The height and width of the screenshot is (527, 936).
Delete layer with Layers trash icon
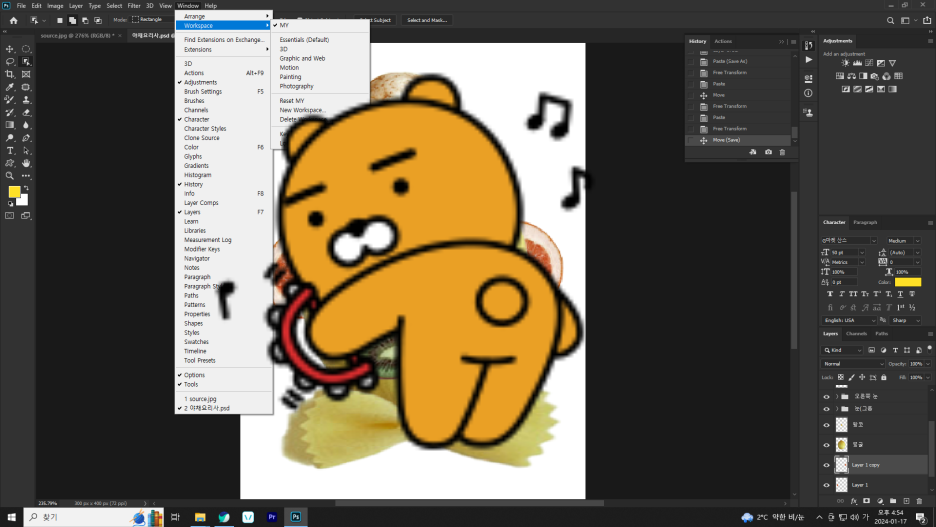pyautogui.click(x=919, y=501)
